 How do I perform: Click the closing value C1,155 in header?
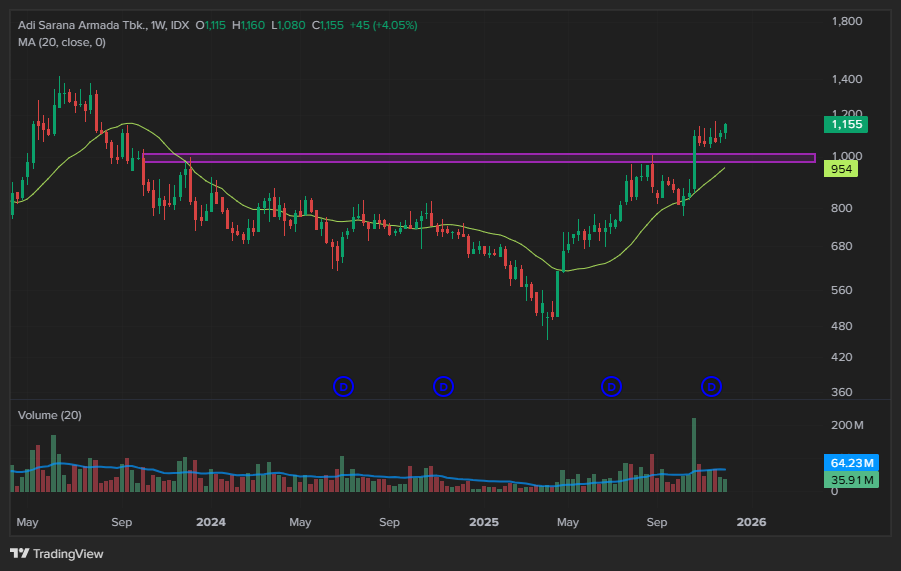[x=328, y=25]
